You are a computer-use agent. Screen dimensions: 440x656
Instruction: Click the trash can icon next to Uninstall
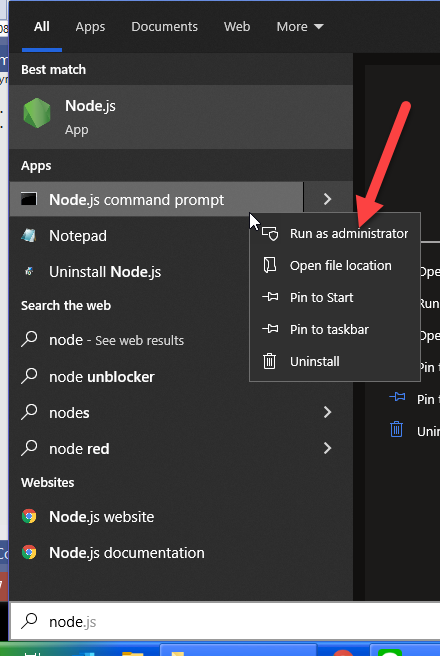(269, 361)
